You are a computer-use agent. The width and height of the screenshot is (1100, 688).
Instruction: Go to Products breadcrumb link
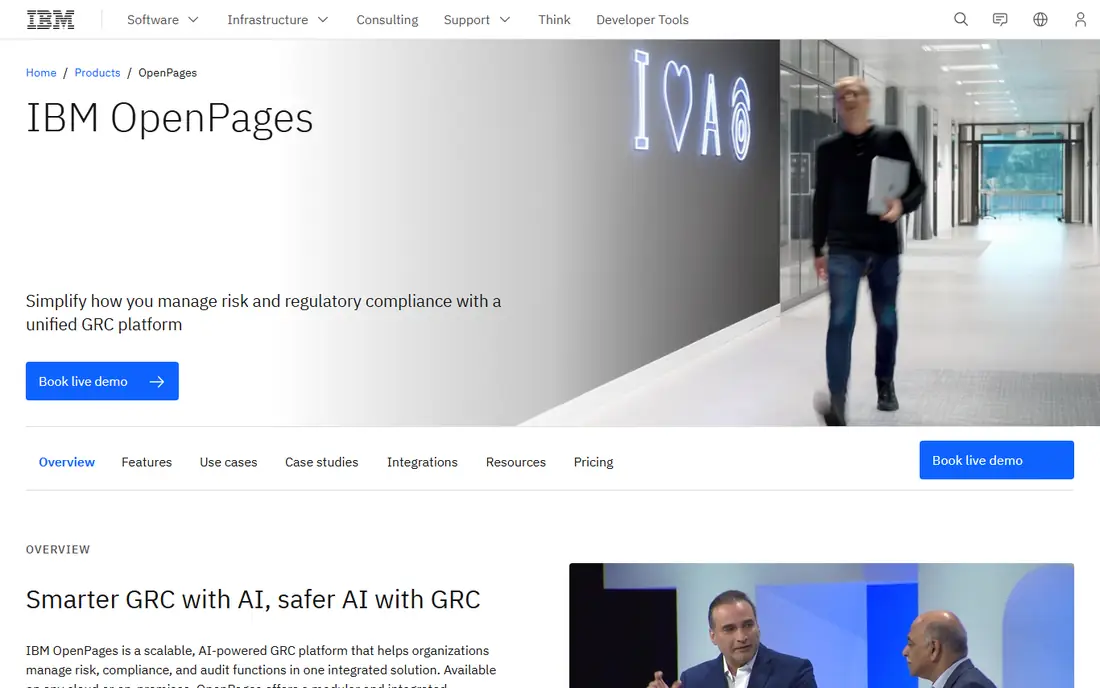pyautogui.click(x=98, y=73)
